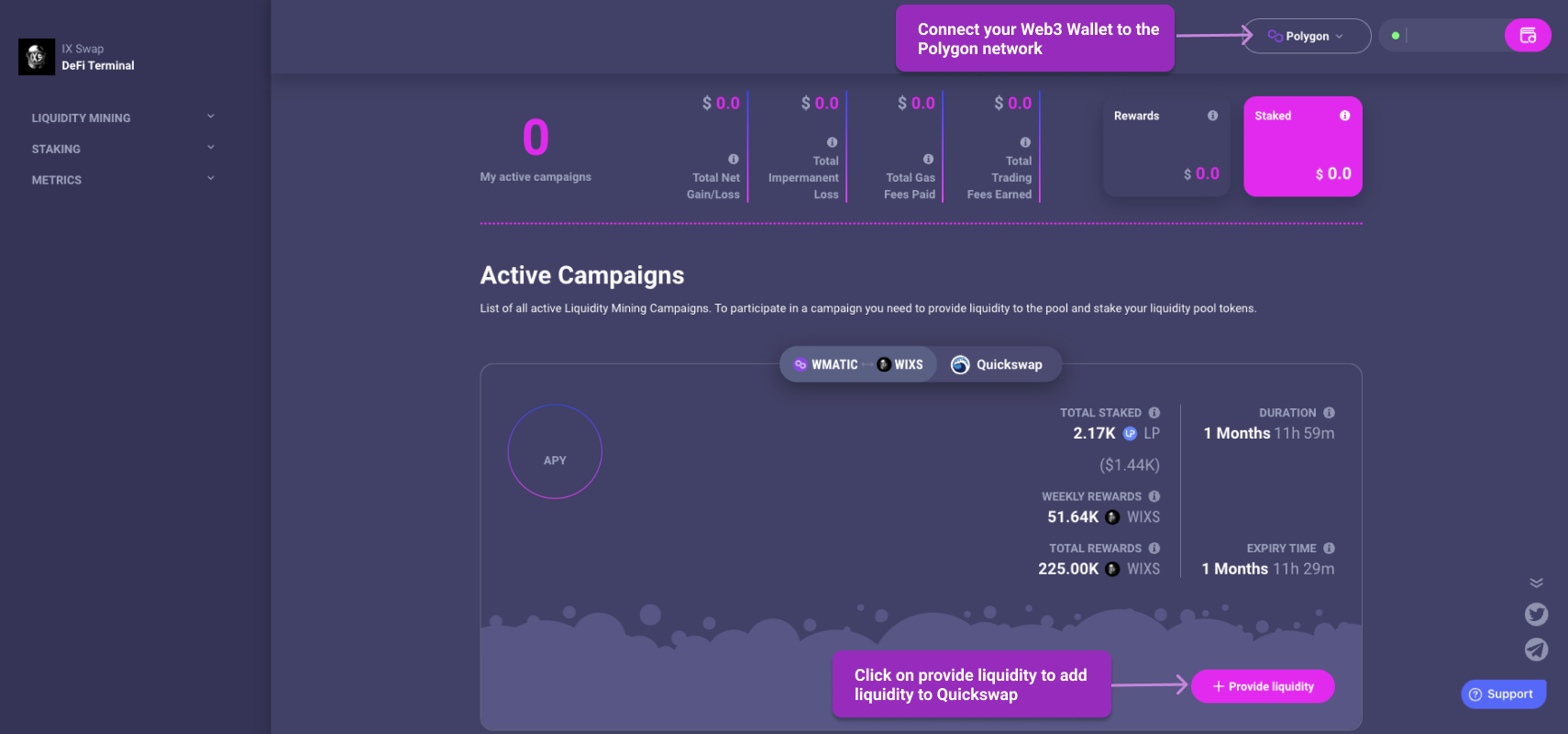
Task: Click Duration info icon
Action: coord(1329,413)
